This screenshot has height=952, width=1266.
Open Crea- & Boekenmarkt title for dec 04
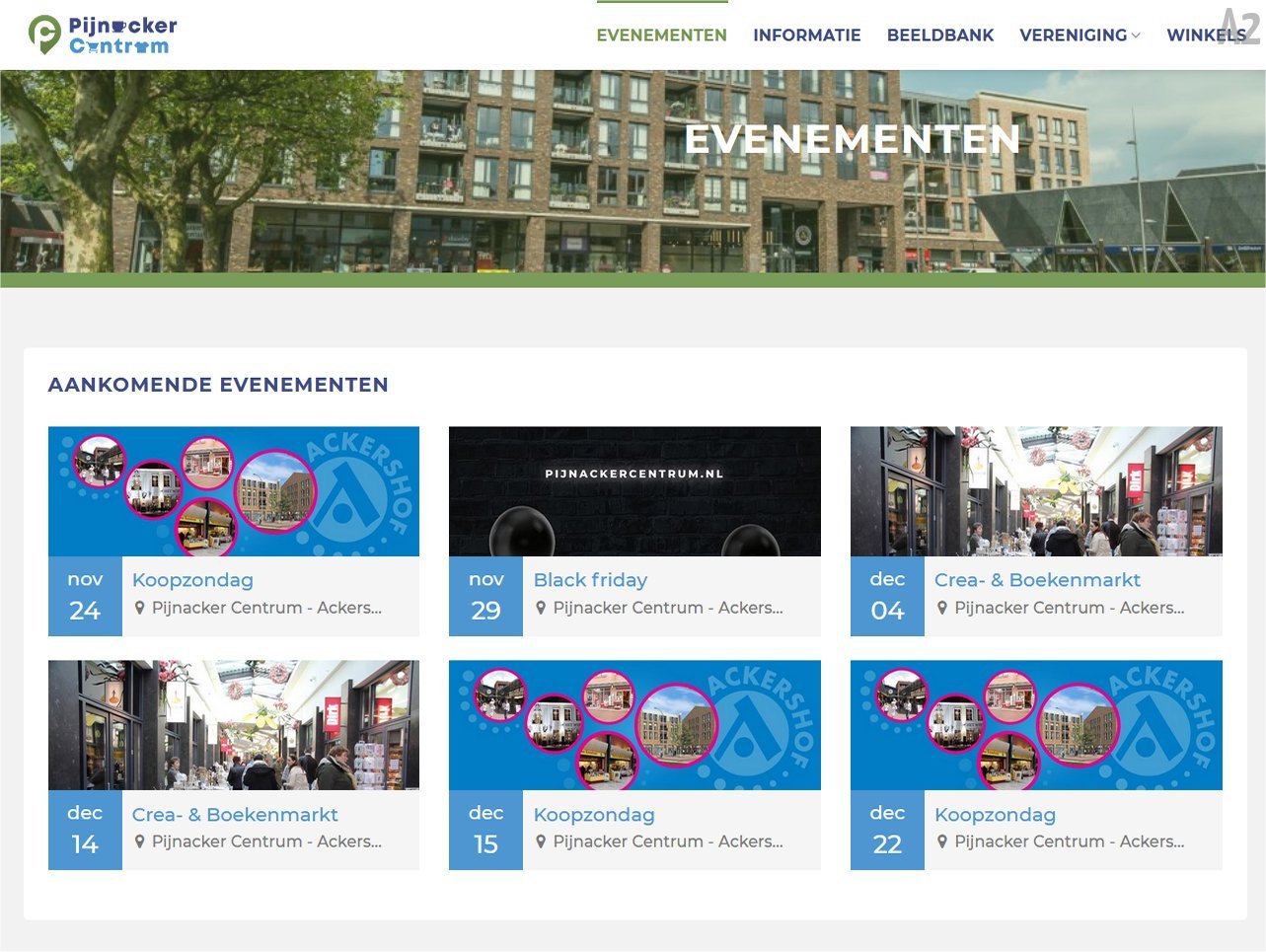1037,580
